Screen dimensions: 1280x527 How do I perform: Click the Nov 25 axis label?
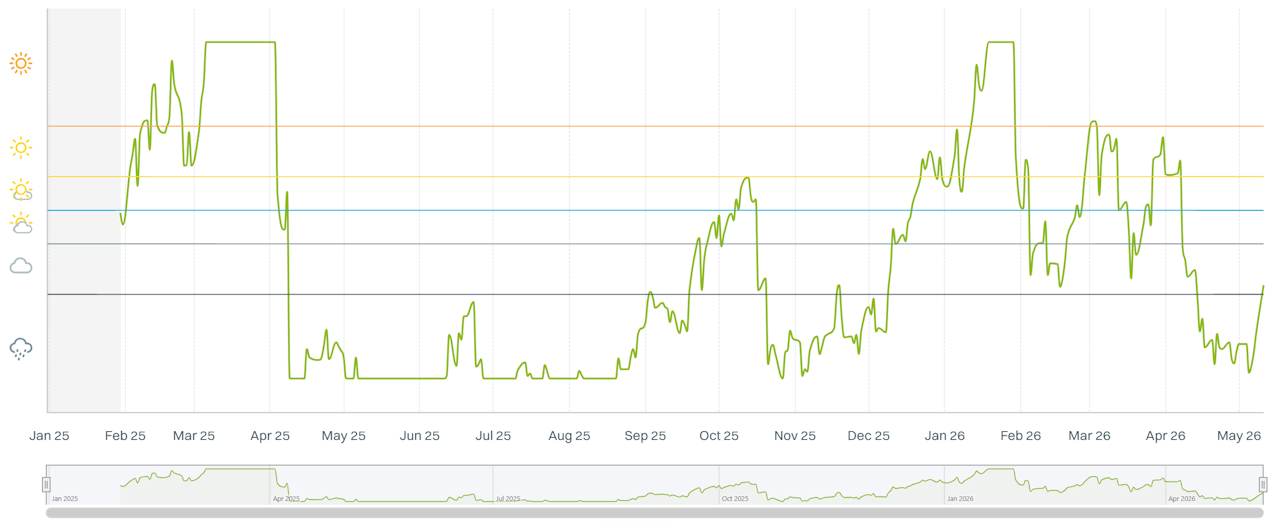tap(795, 436)
